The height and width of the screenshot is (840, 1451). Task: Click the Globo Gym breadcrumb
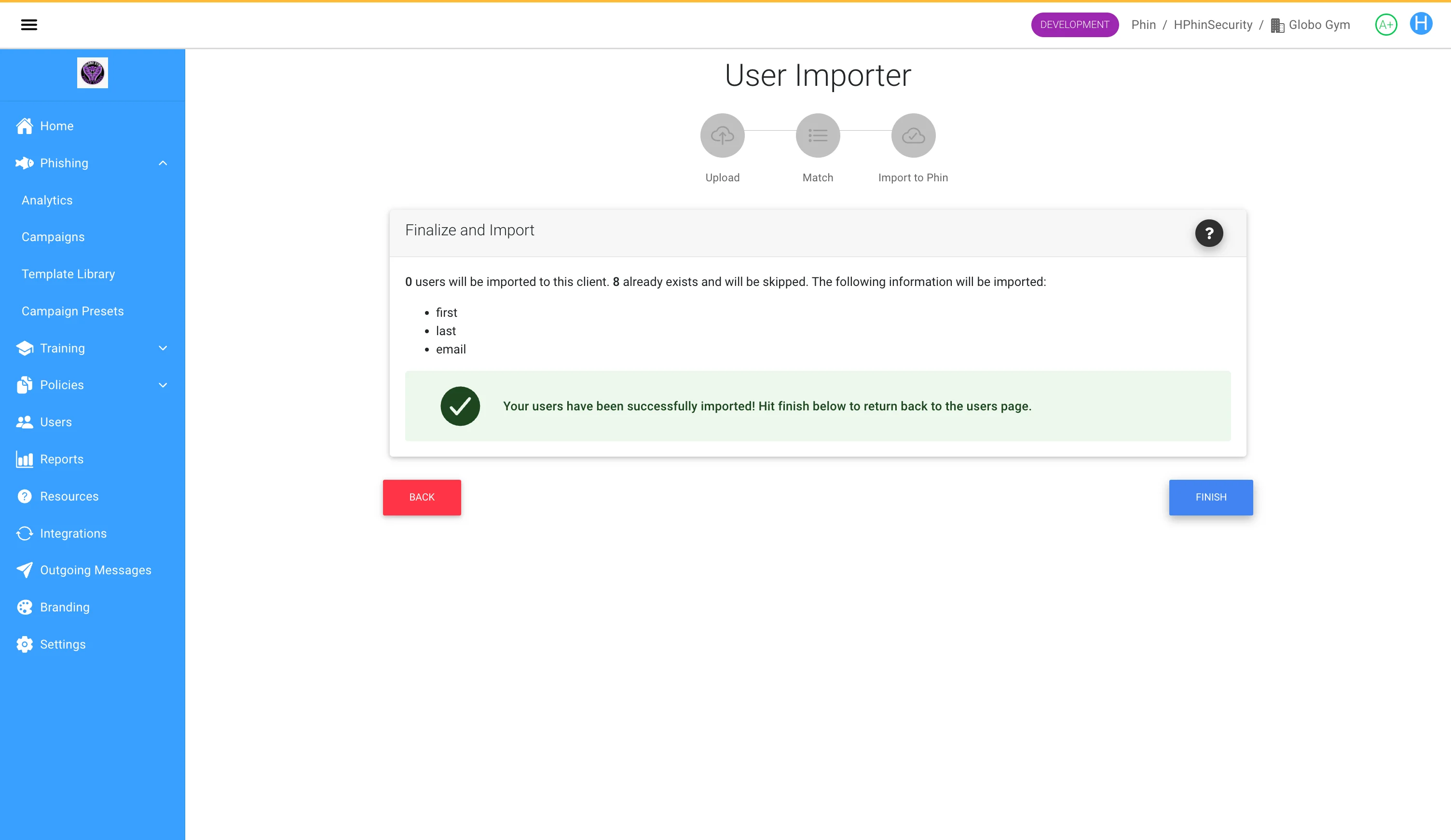click(1319, 25)
